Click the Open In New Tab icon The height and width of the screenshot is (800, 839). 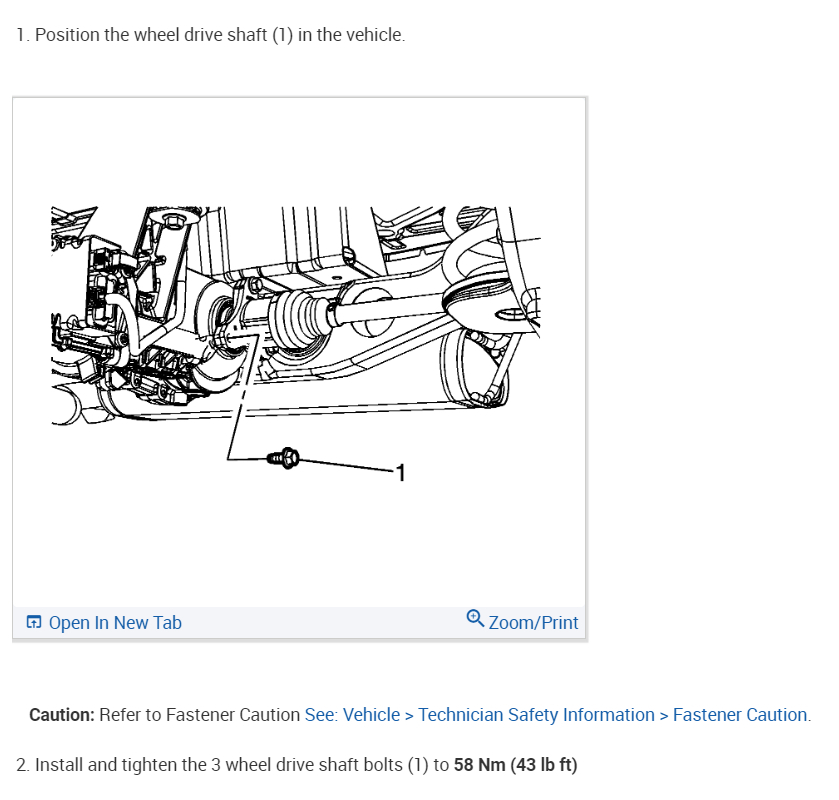34,622
